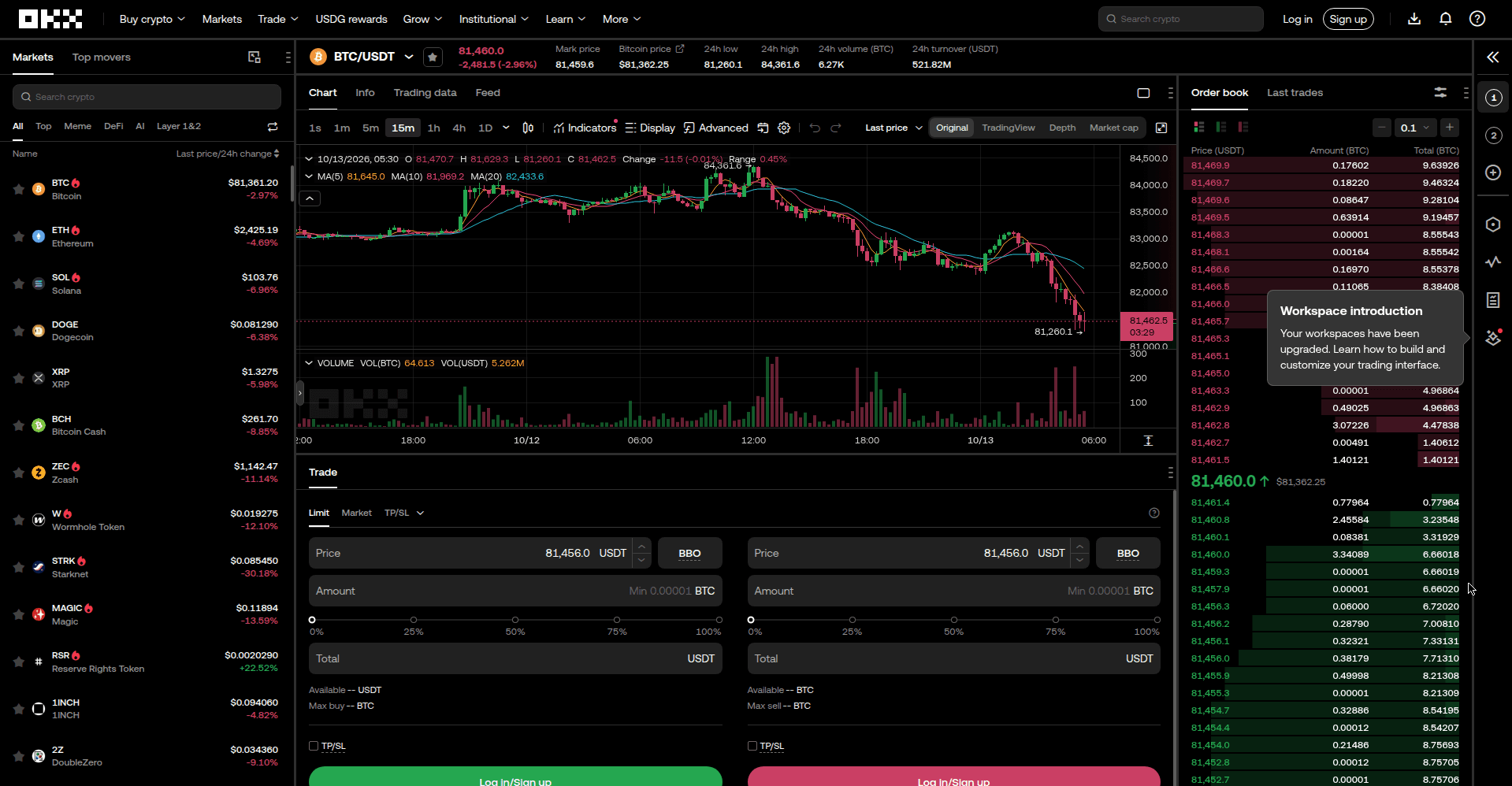This screenshot has height=786, width=1512.
Task: Expand the BTC/USDT pair selector
Action: (x=409, y=57)
